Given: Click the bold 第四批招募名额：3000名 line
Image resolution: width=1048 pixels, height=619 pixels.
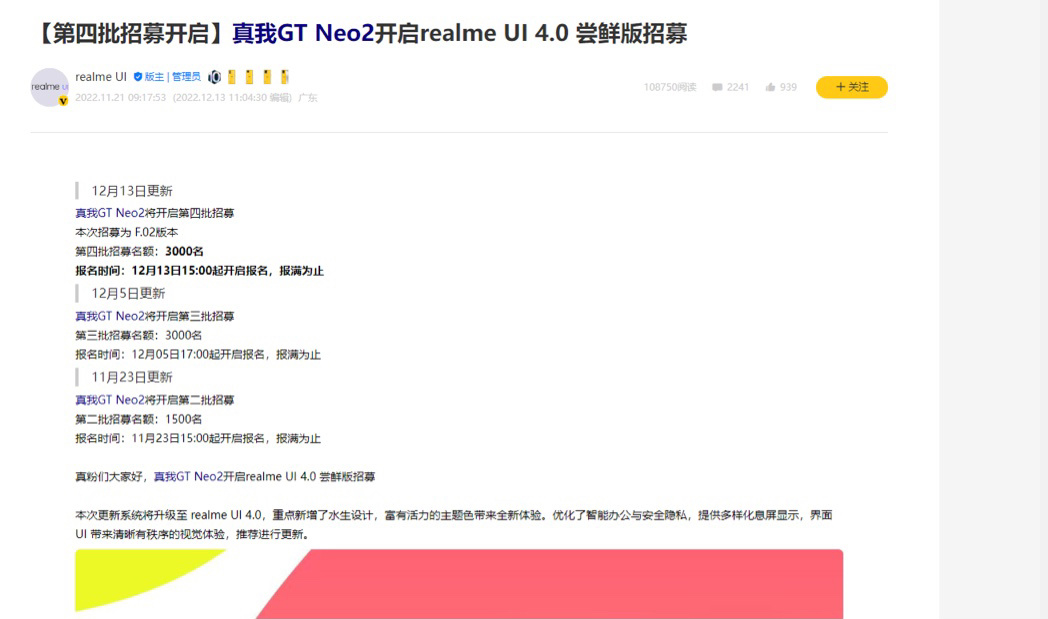Looking at the screenshot, I should (139, 252).
